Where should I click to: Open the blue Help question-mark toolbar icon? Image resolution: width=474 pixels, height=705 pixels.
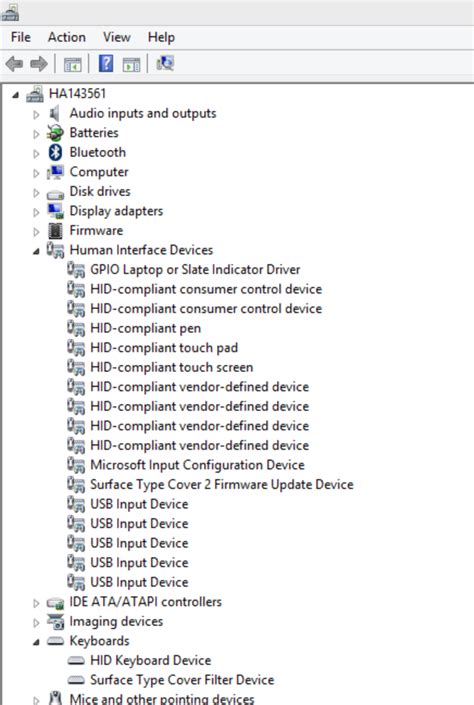106,63
